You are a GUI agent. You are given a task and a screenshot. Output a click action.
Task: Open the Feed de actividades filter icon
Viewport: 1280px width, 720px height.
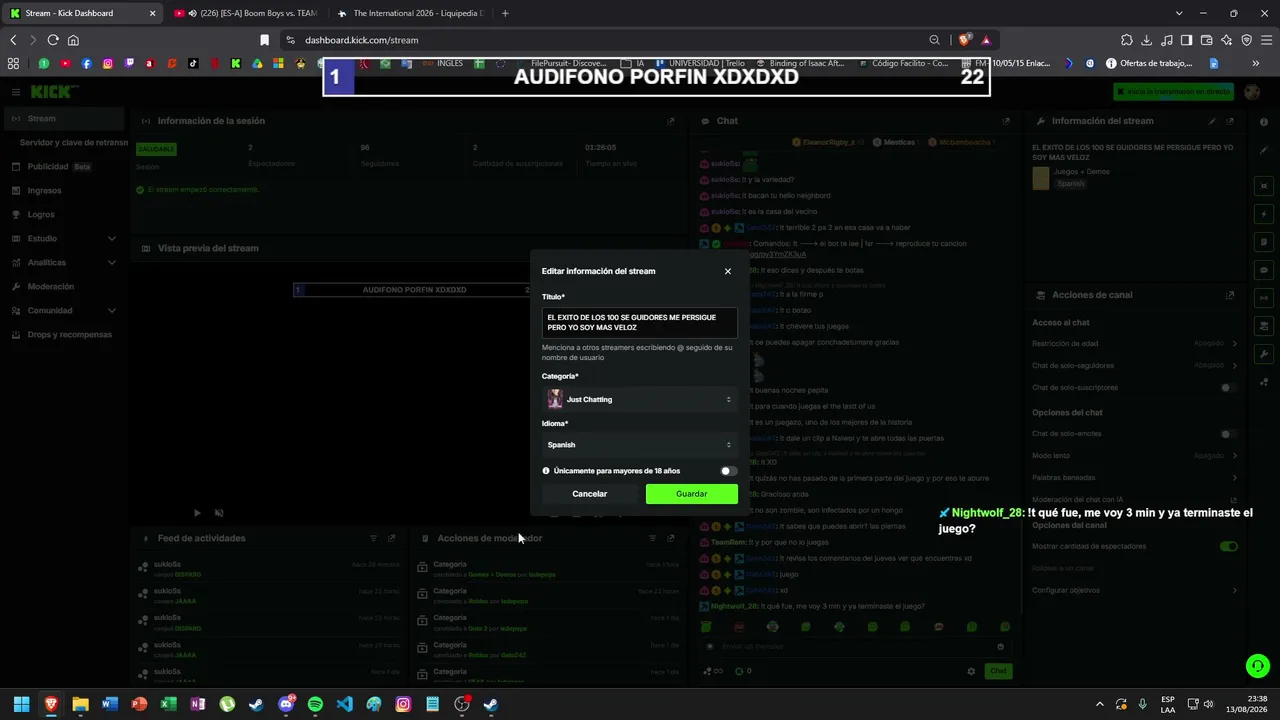[374, 538]
